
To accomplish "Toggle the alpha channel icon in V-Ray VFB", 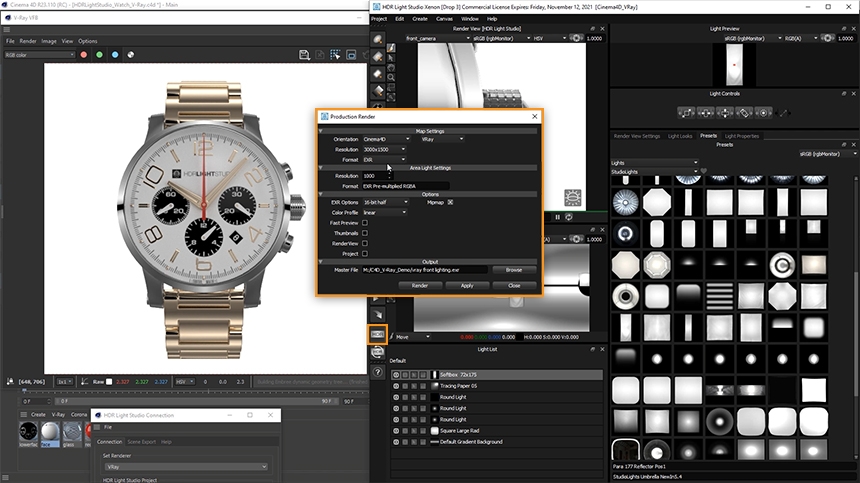I will point(131,55).
